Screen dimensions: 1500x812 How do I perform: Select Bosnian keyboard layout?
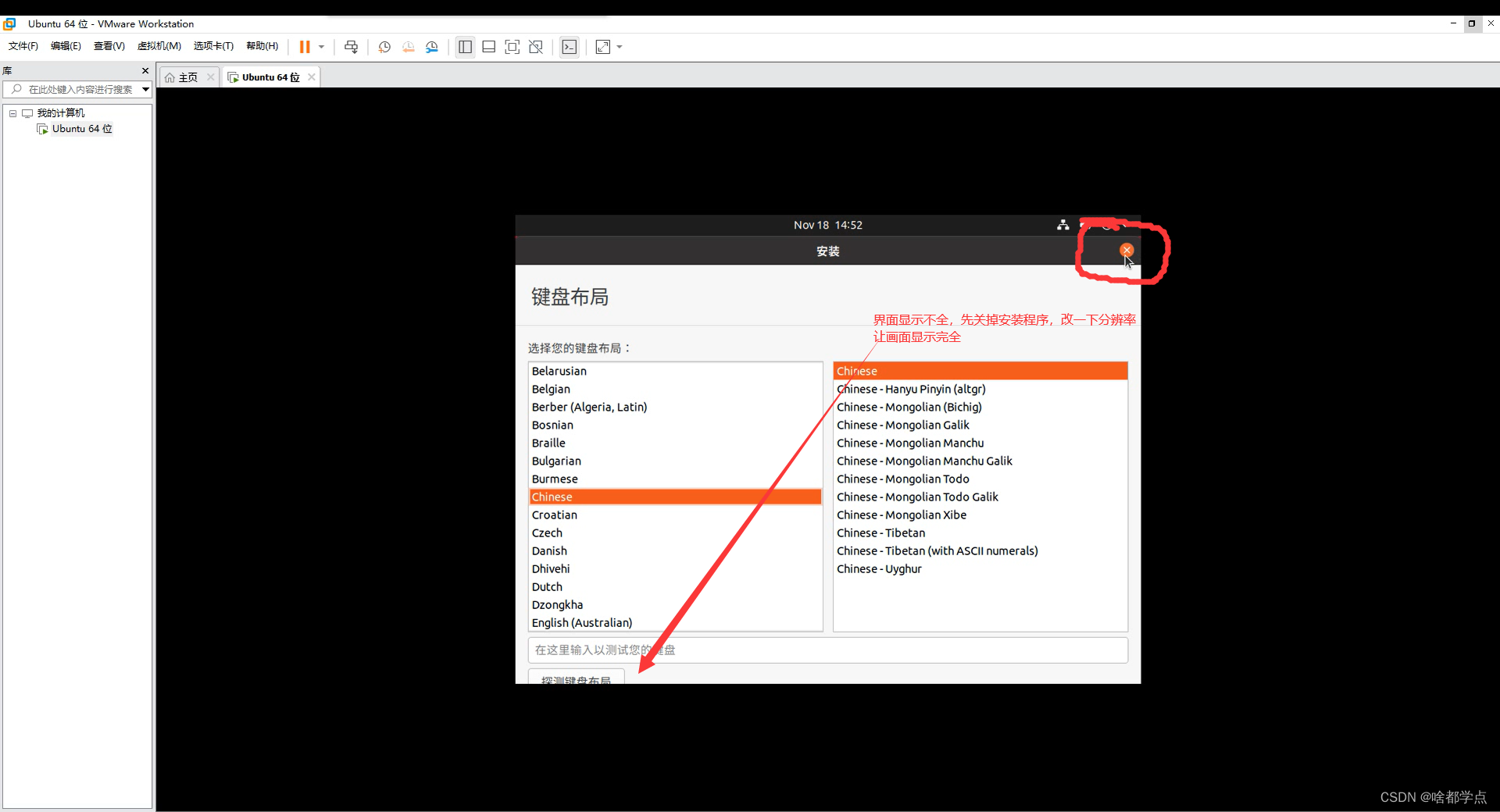click(675, 425)
